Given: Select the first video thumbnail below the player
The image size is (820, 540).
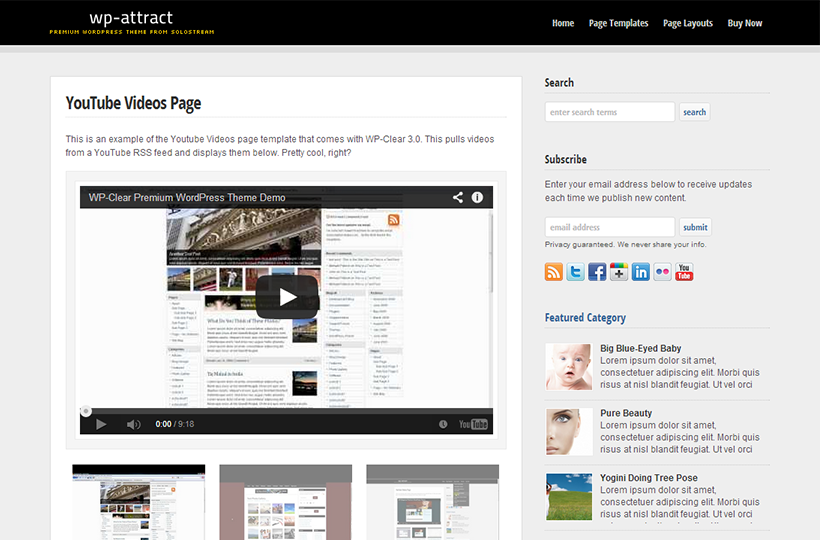Looking at the screenshot, I should (x=139, y=502).
